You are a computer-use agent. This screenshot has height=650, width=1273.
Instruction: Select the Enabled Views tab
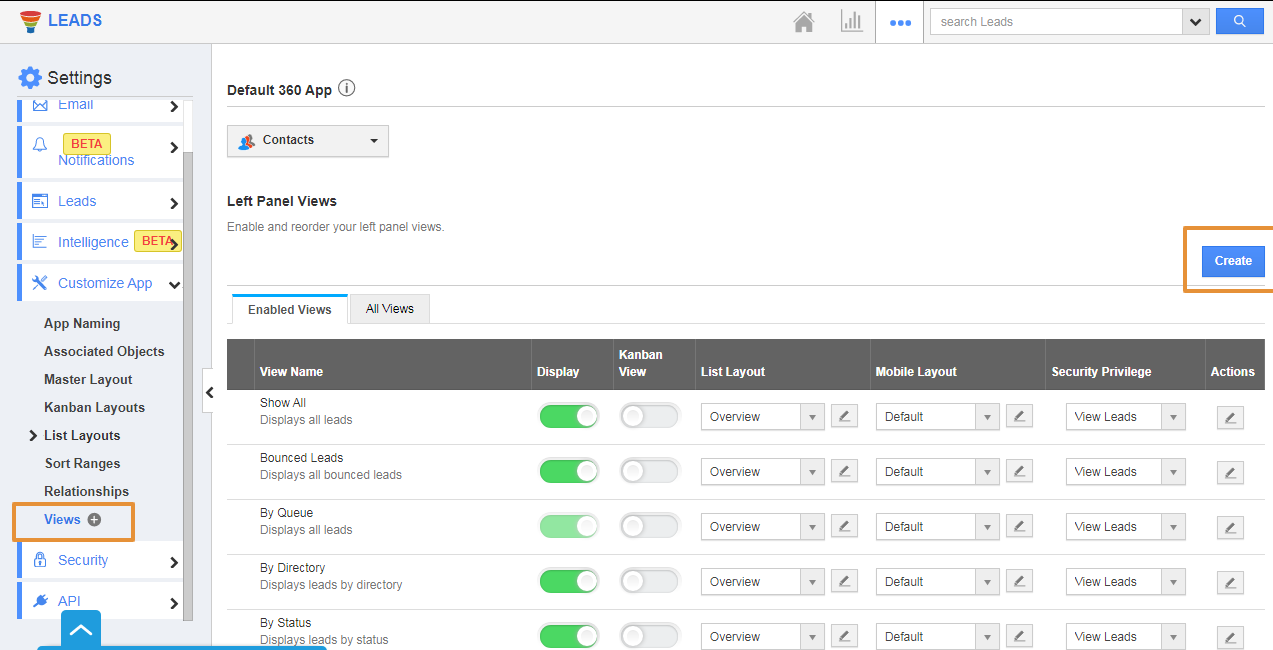(289, 310)
